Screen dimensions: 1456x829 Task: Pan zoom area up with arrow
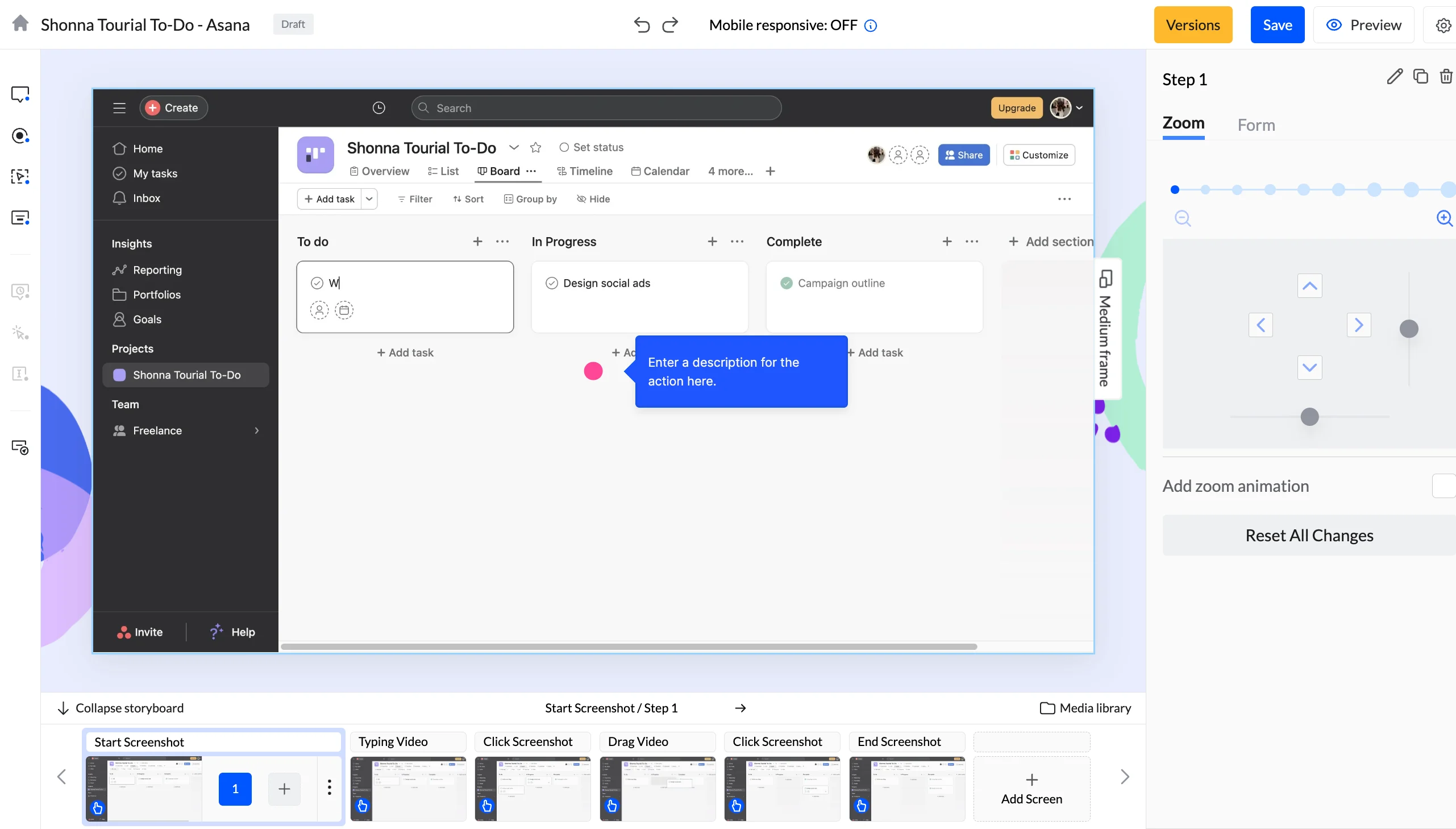(1309, 286)
